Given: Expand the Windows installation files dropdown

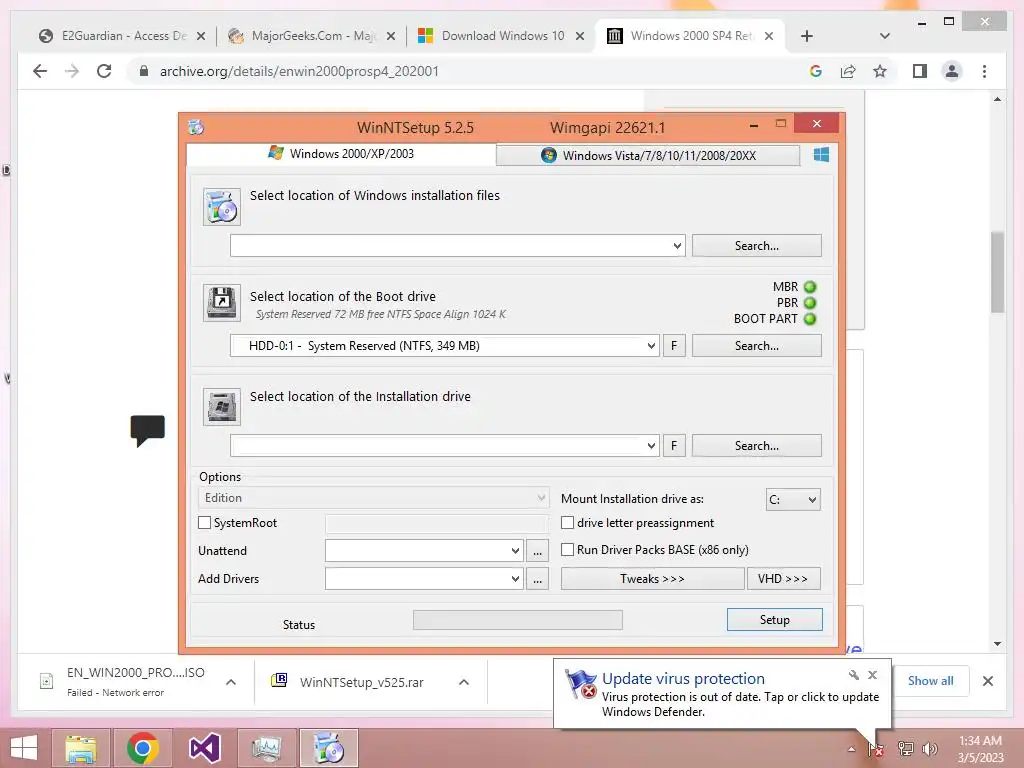Looking at the screenshot, I should (x=677, y=246).
